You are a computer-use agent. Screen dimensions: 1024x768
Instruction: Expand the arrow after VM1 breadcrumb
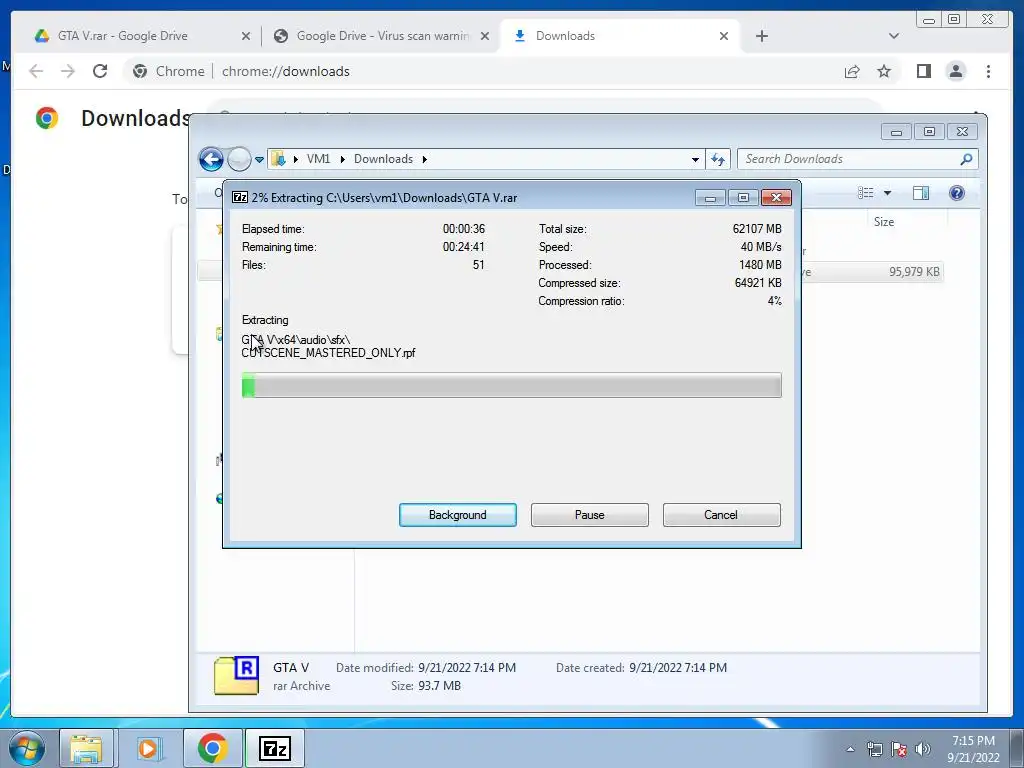[342, 159]
